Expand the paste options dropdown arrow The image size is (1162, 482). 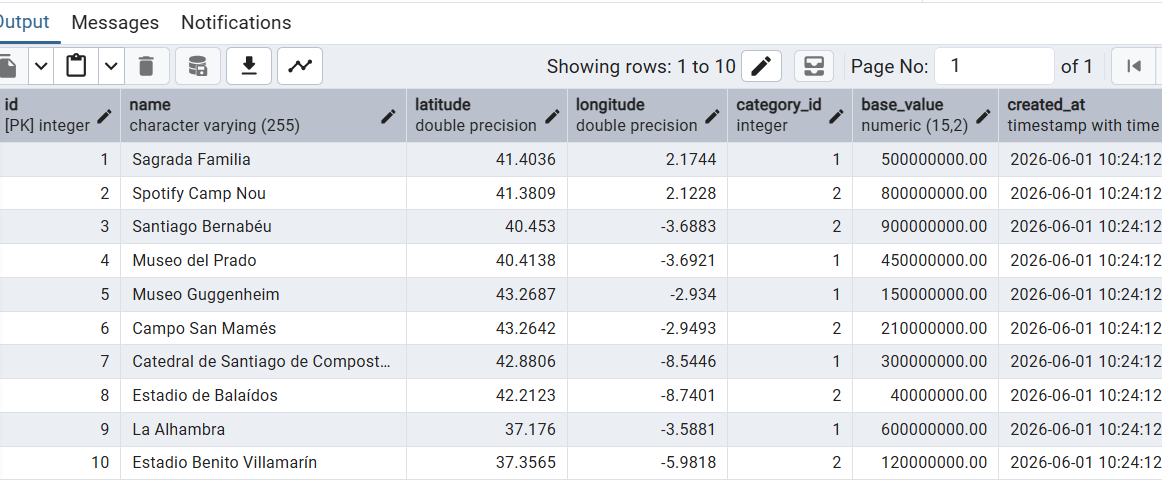tap(110, 66)
